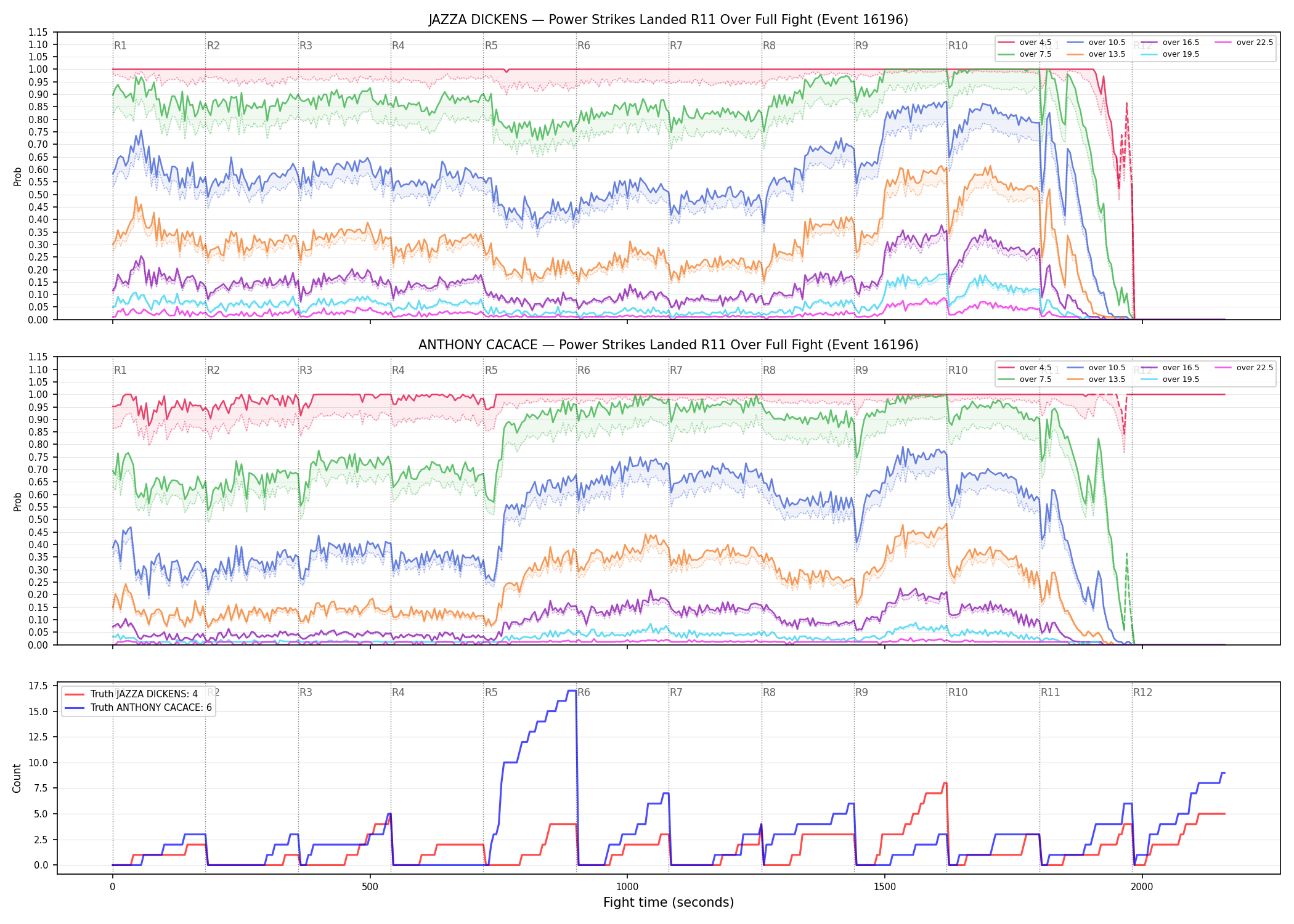Click 'Prob' axis label of Cacace chart

click(17, 502)
